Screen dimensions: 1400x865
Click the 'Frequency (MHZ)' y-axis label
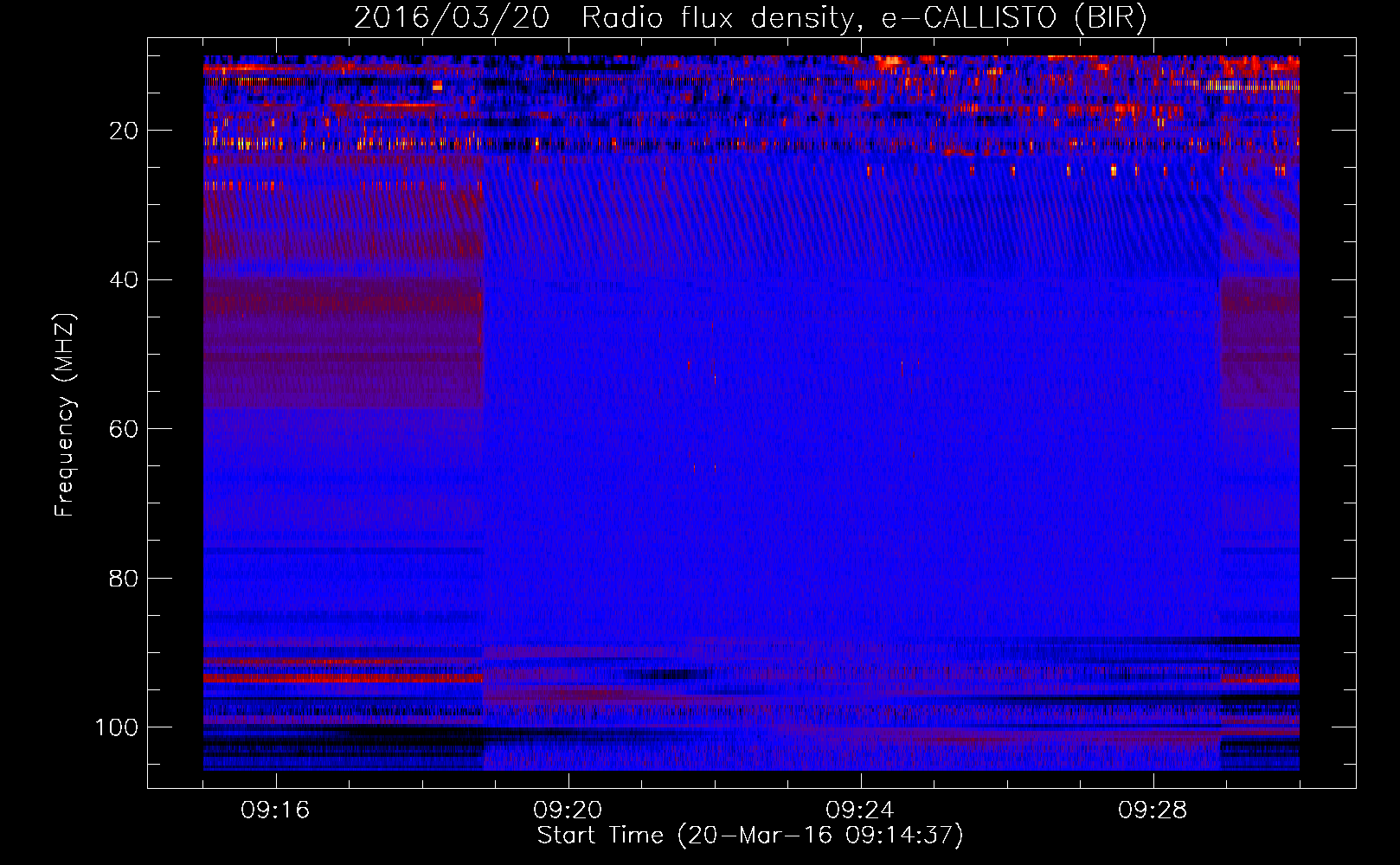coord(65,414)
